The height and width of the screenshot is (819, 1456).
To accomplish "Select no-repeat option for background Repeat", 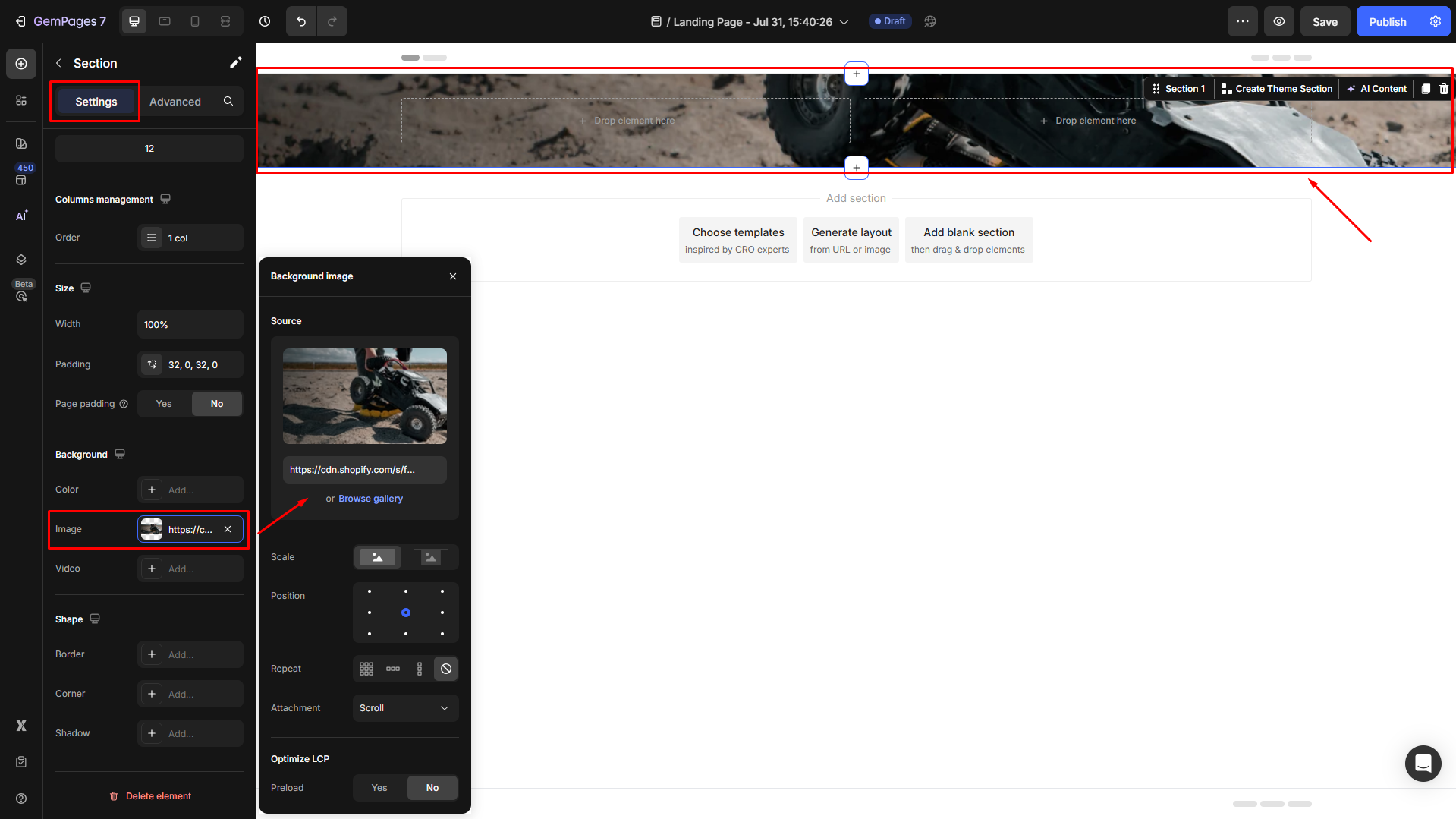I will [446, 669].
